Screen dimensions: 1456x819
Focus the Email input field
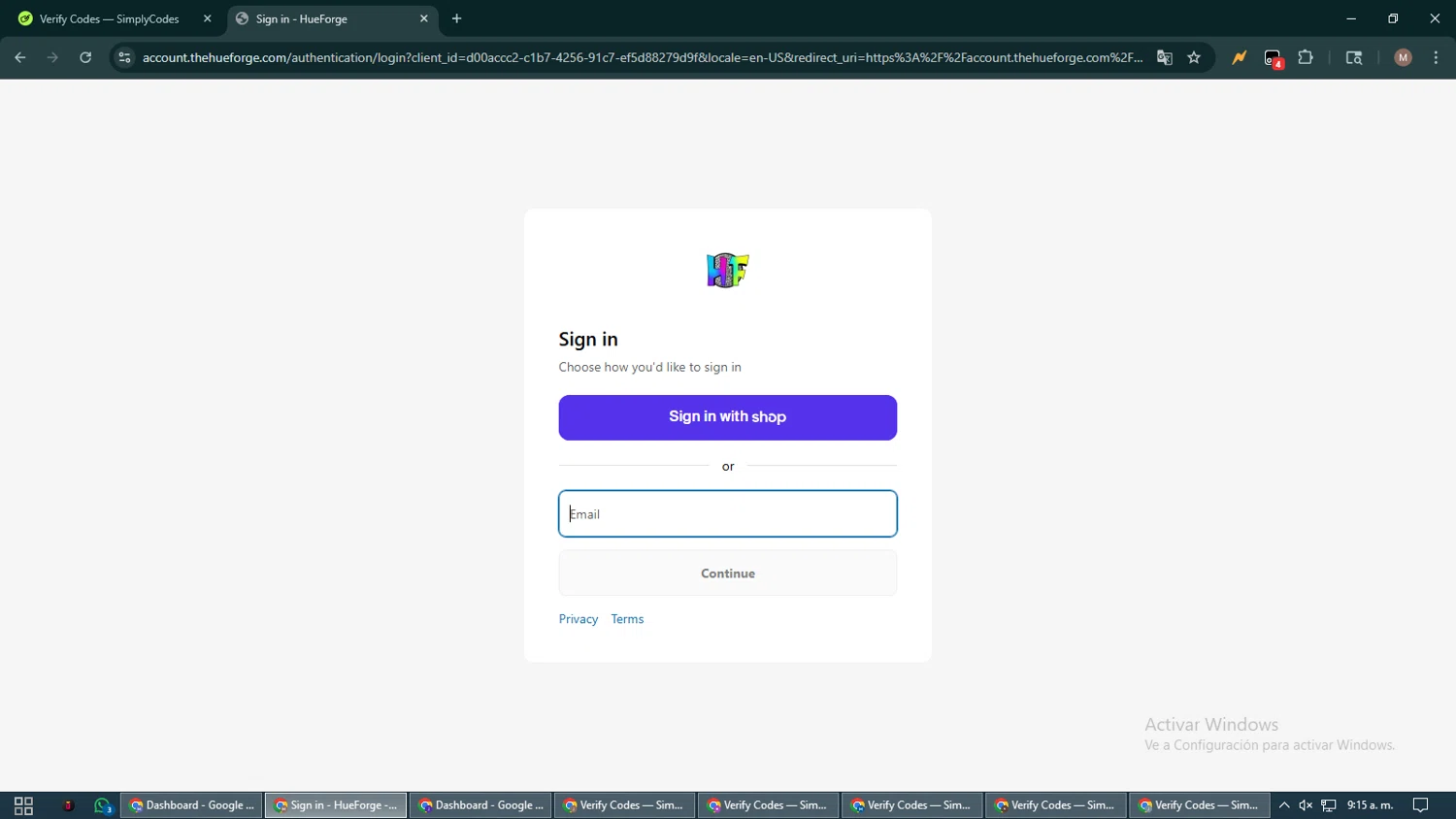pos(728,513)
